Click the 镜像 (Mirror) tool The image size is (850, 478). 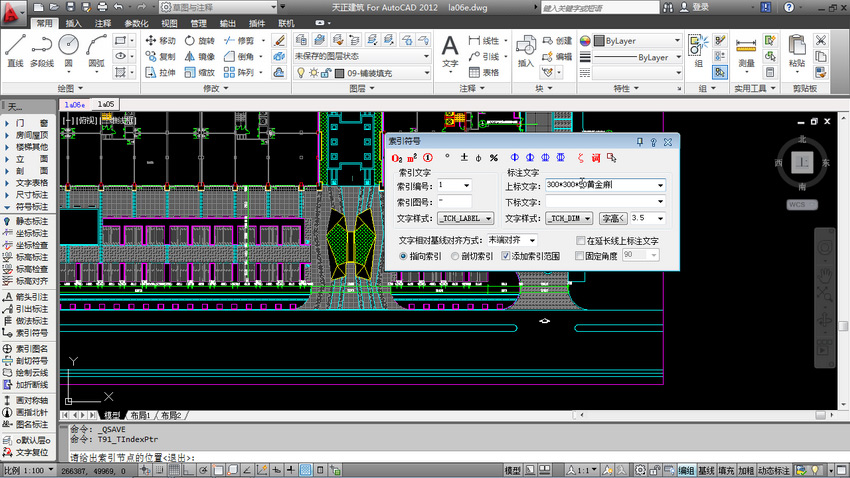[x=199, y=56]
